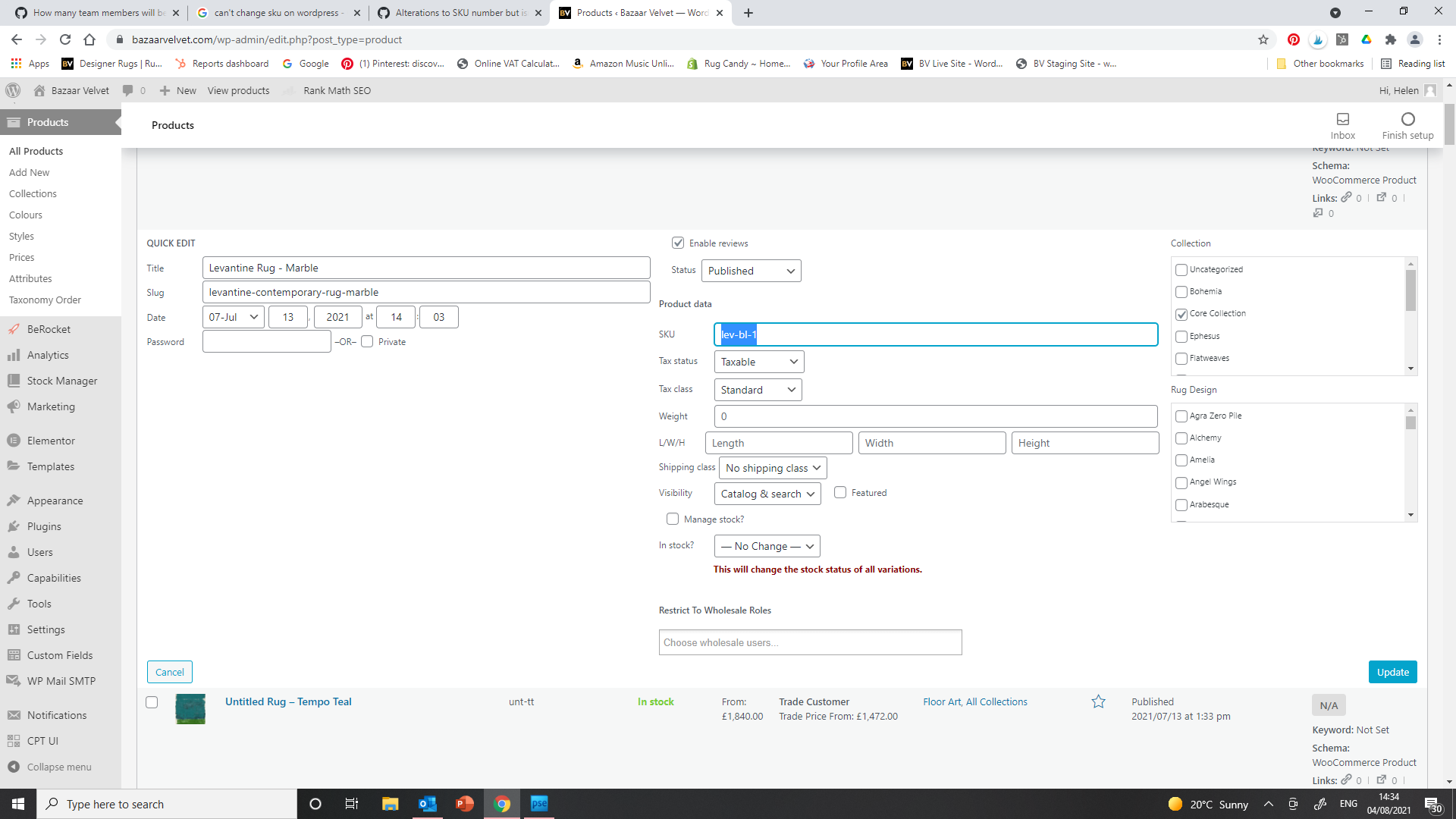This screenshot has width=1456, height=819.
Task: Cancel the quick edit
Action: coord(169,672)
